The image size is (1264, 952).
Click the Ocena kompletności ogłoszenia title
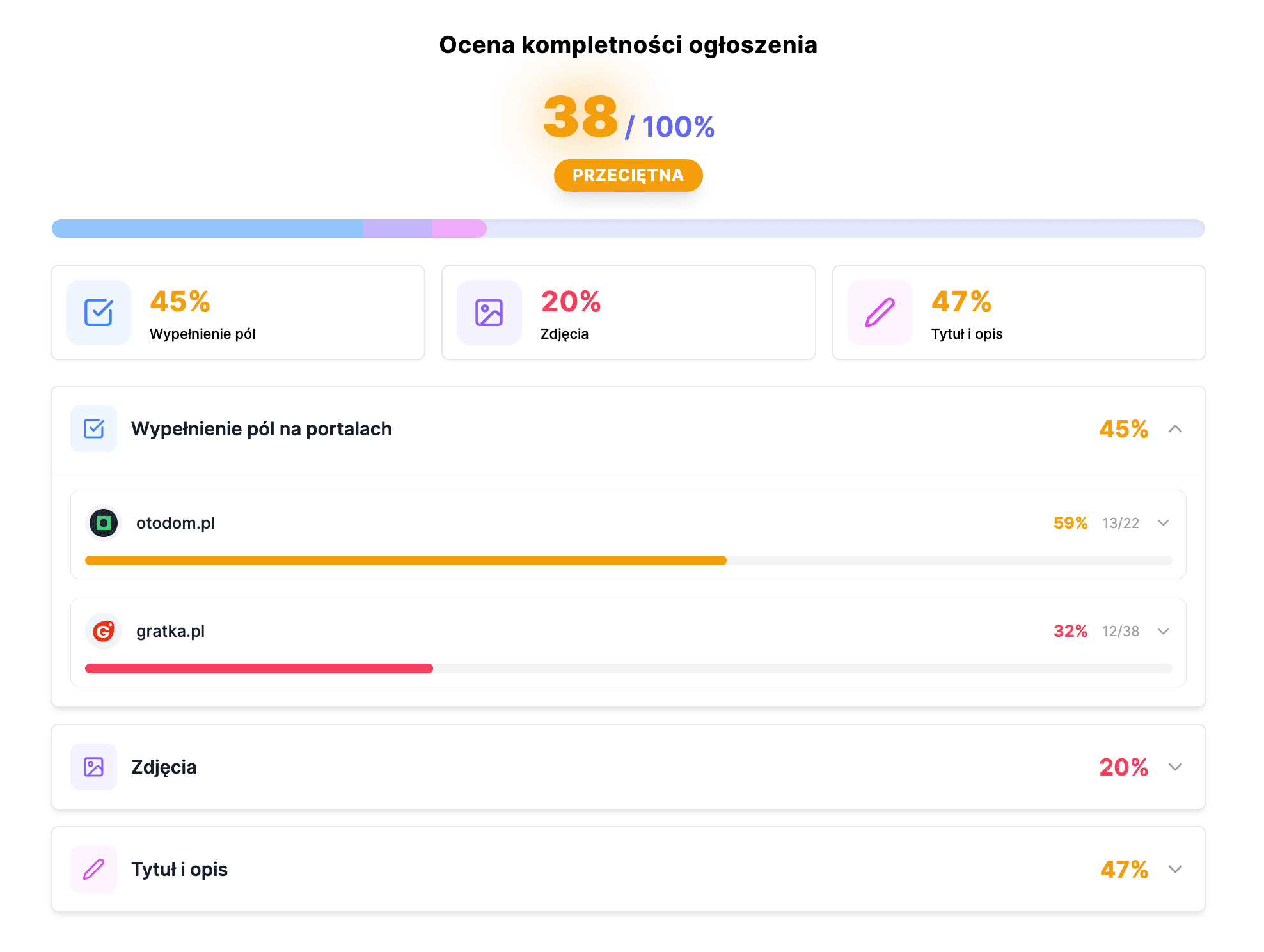pyautogui.click(x=628, y=45)
